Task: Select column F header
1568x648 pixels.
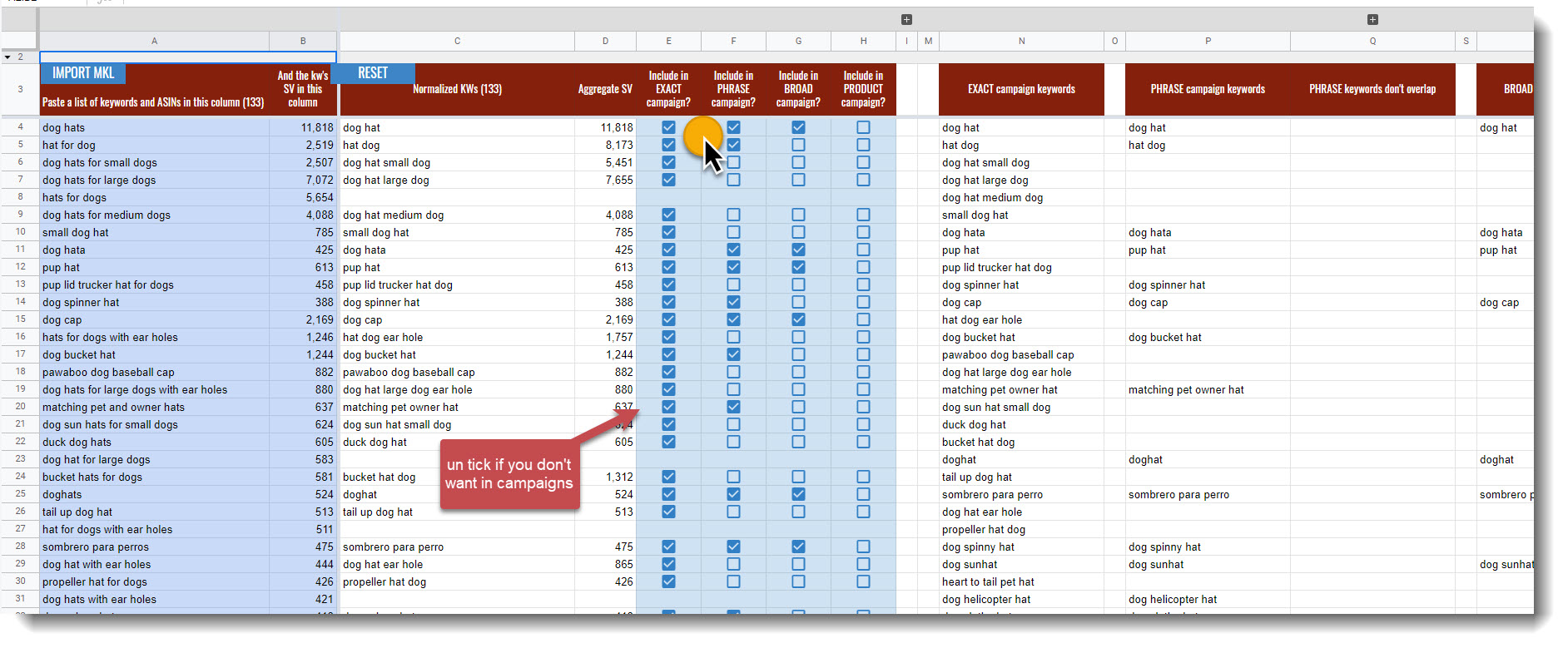Action: click(733, 41)
